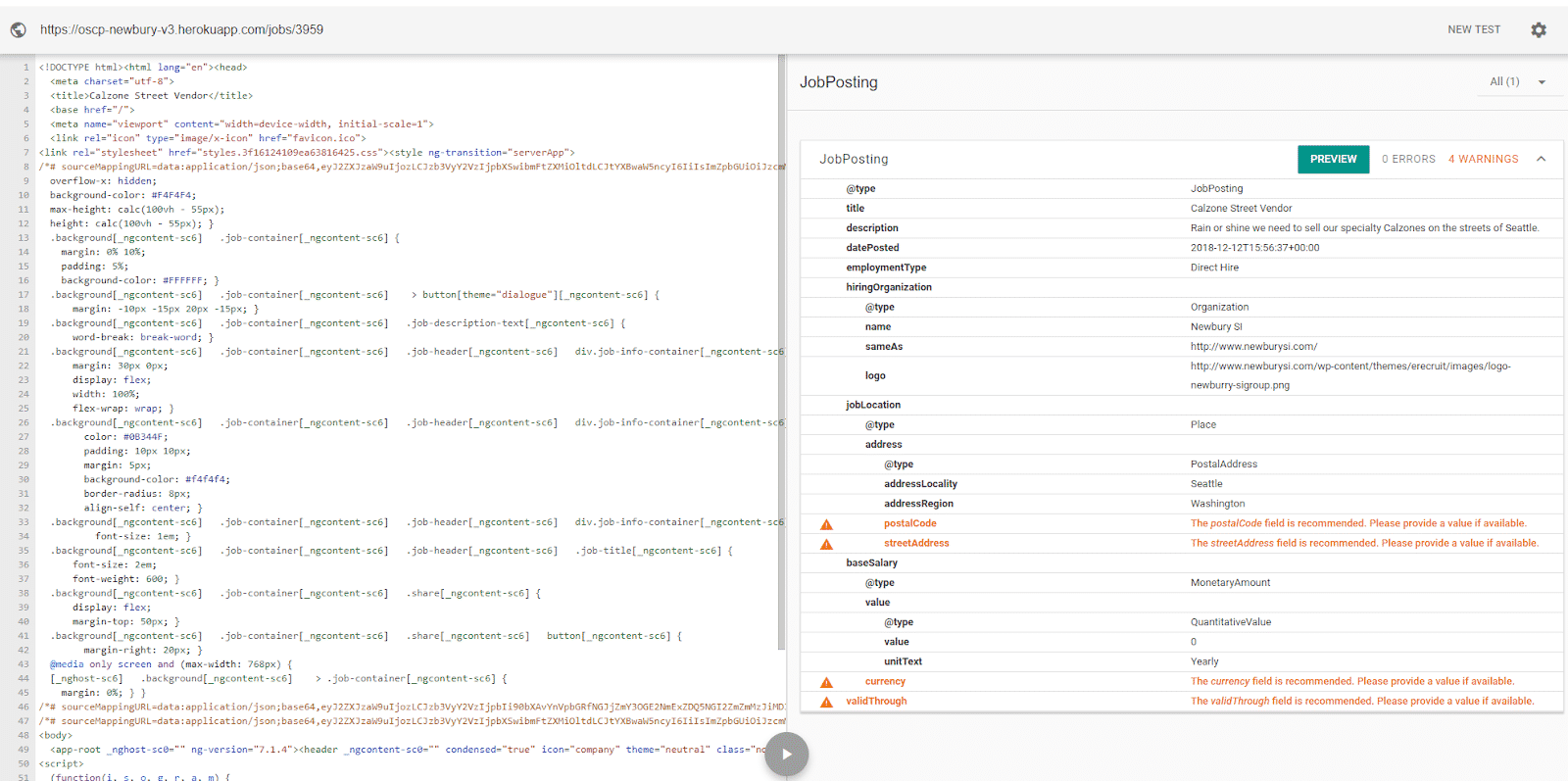Click the code panel vertical scrollbar

(x=781, y=353)
